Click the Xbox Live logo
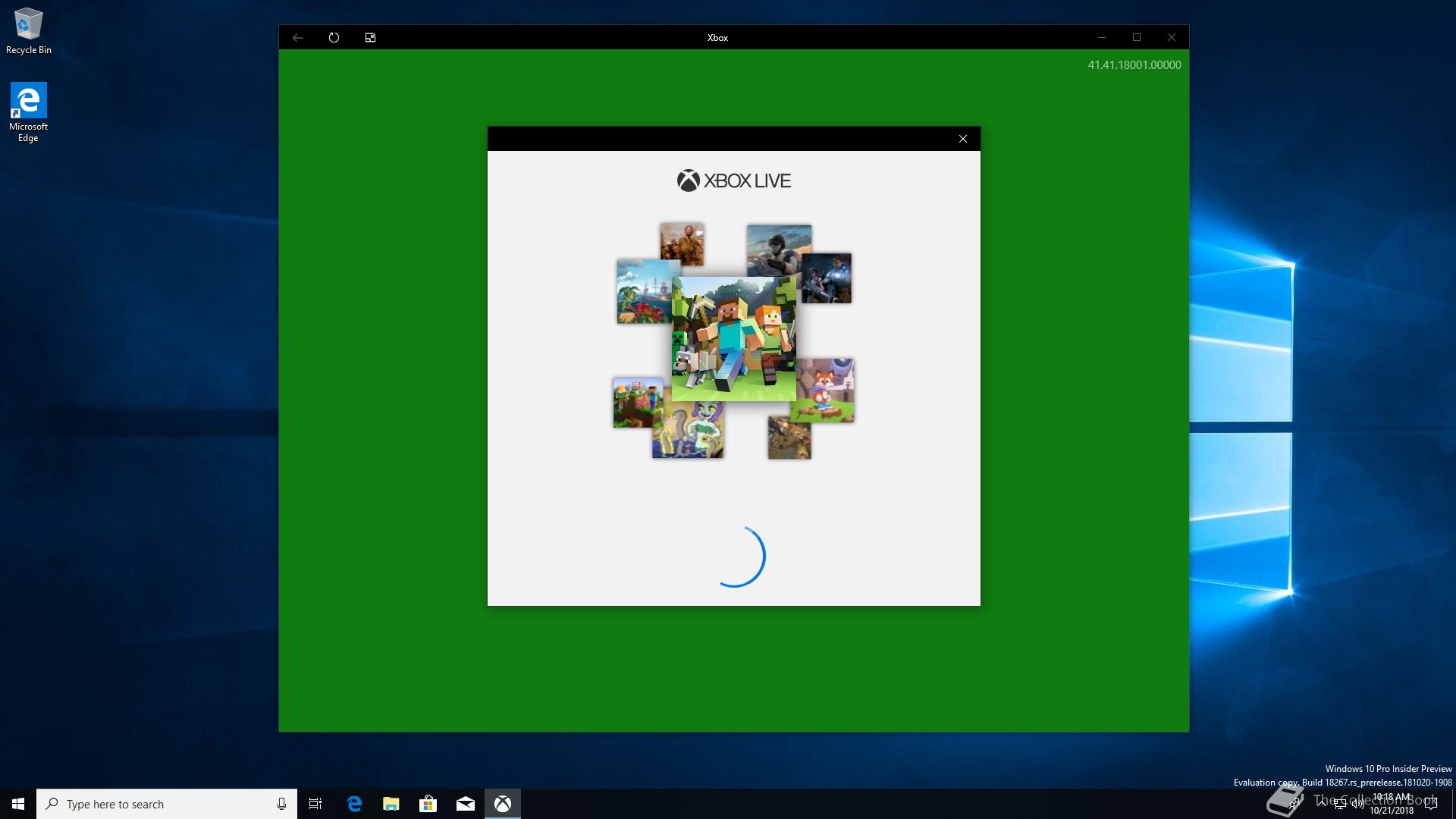The image size is (1456, 819). (733, 180)
